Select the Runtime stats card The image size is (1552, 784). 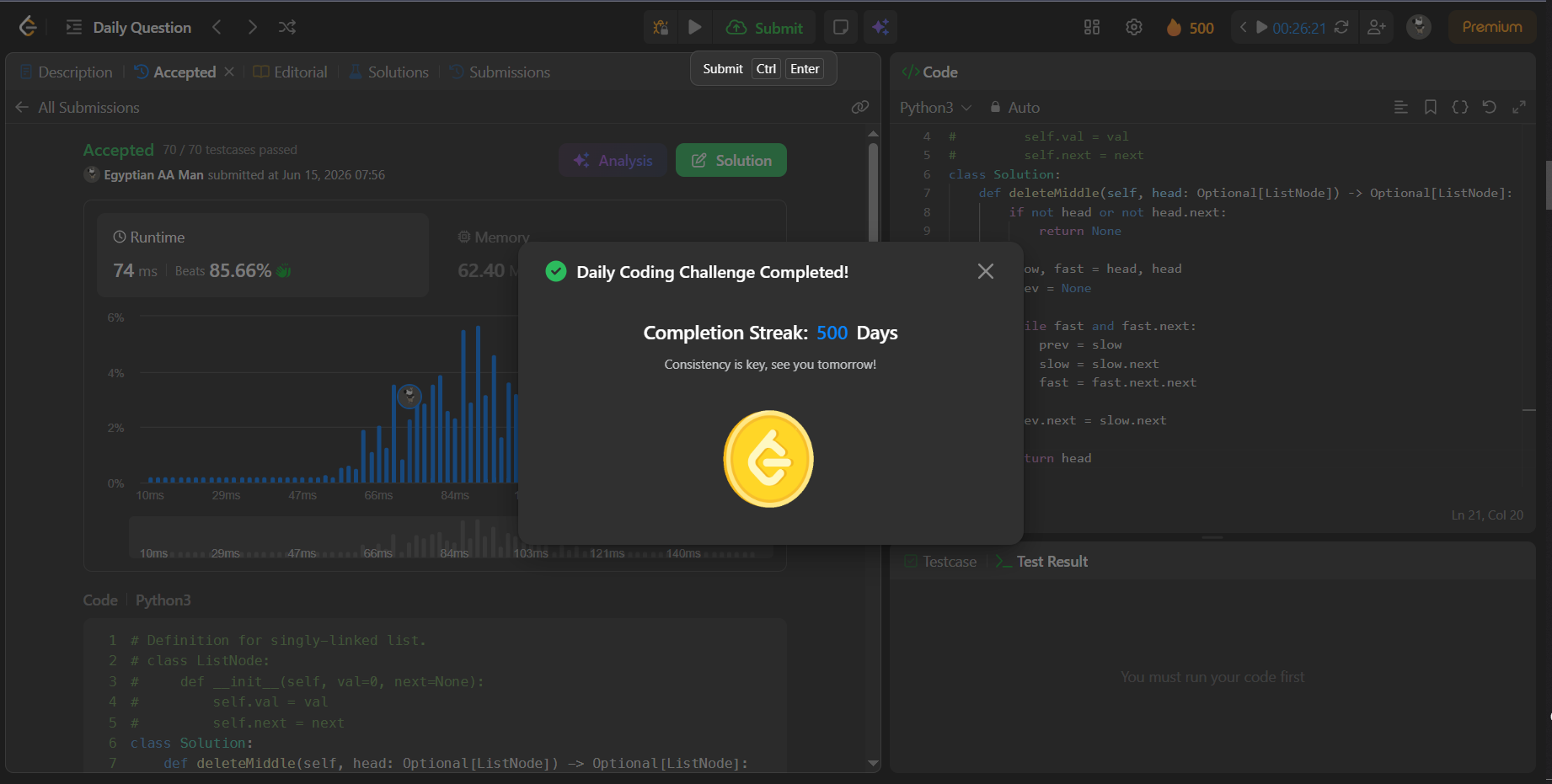(x=263, y=254)
